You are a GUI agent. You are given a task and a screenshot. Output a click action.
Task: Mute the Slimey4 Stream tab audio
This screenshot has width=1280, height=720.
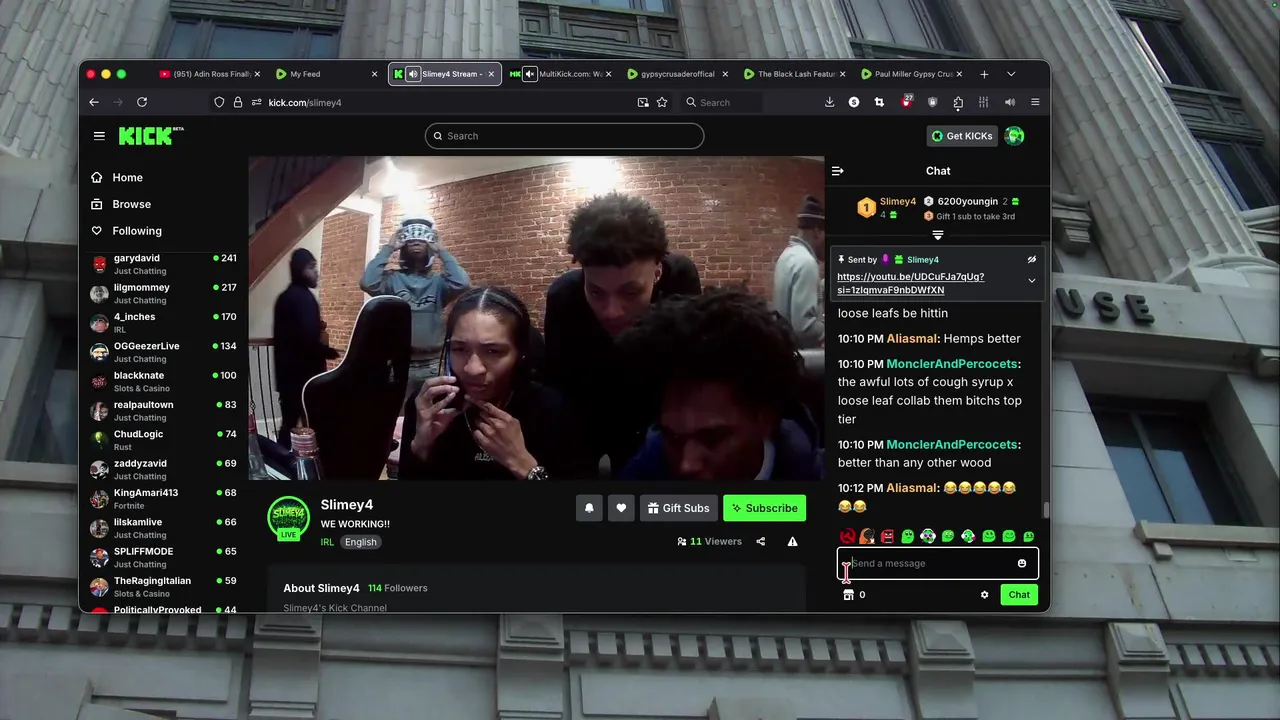point(413,74)
